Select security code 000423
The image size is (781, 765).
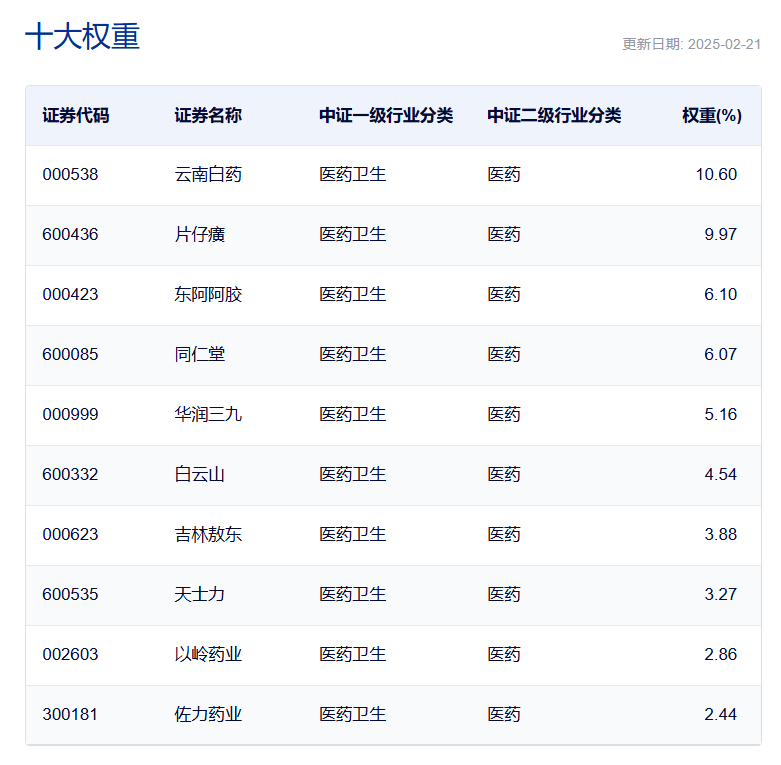(70, 295)
